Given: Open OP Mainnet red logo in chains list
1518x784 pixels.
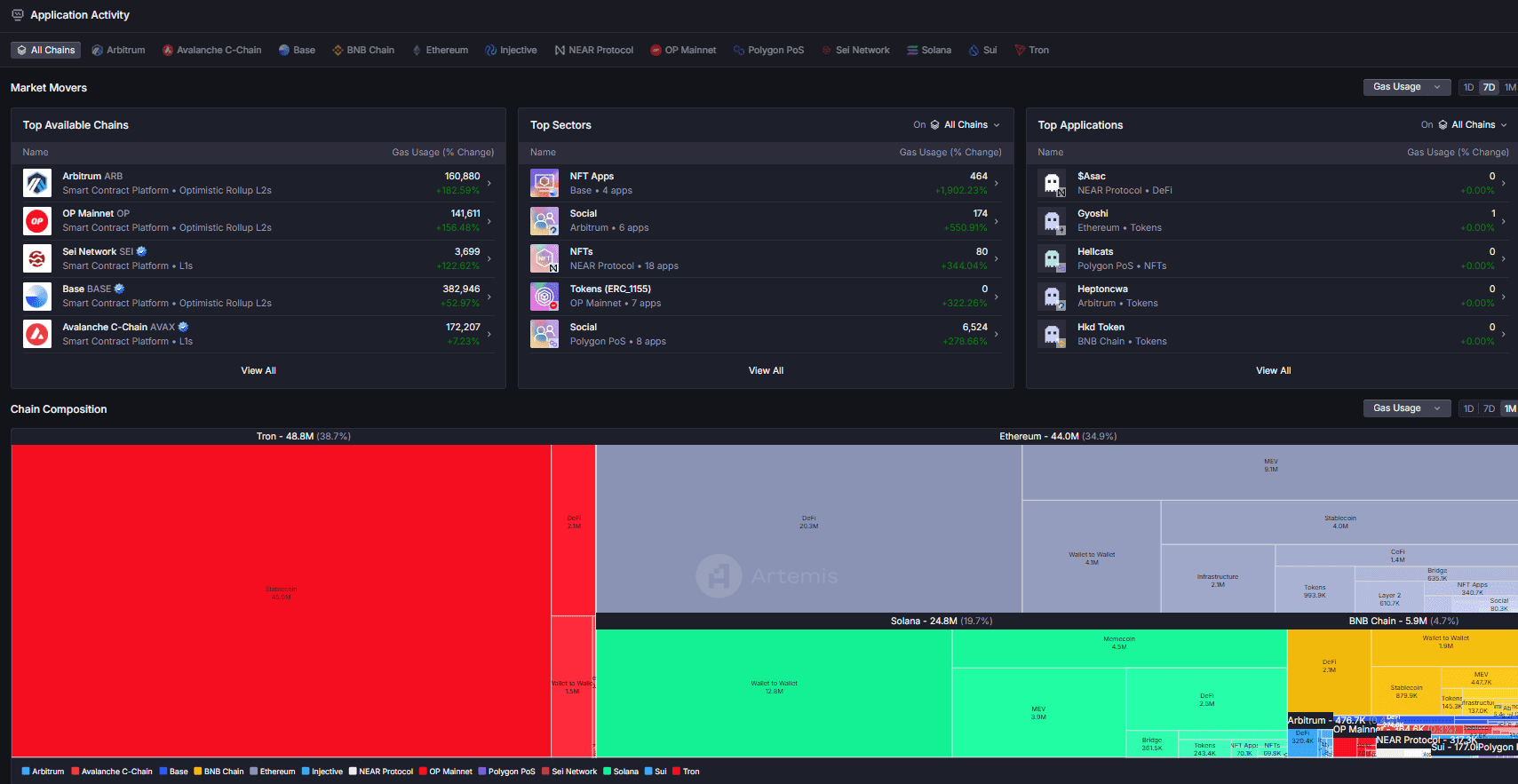Looking at the screenshot, I should (x=37, y=220).
